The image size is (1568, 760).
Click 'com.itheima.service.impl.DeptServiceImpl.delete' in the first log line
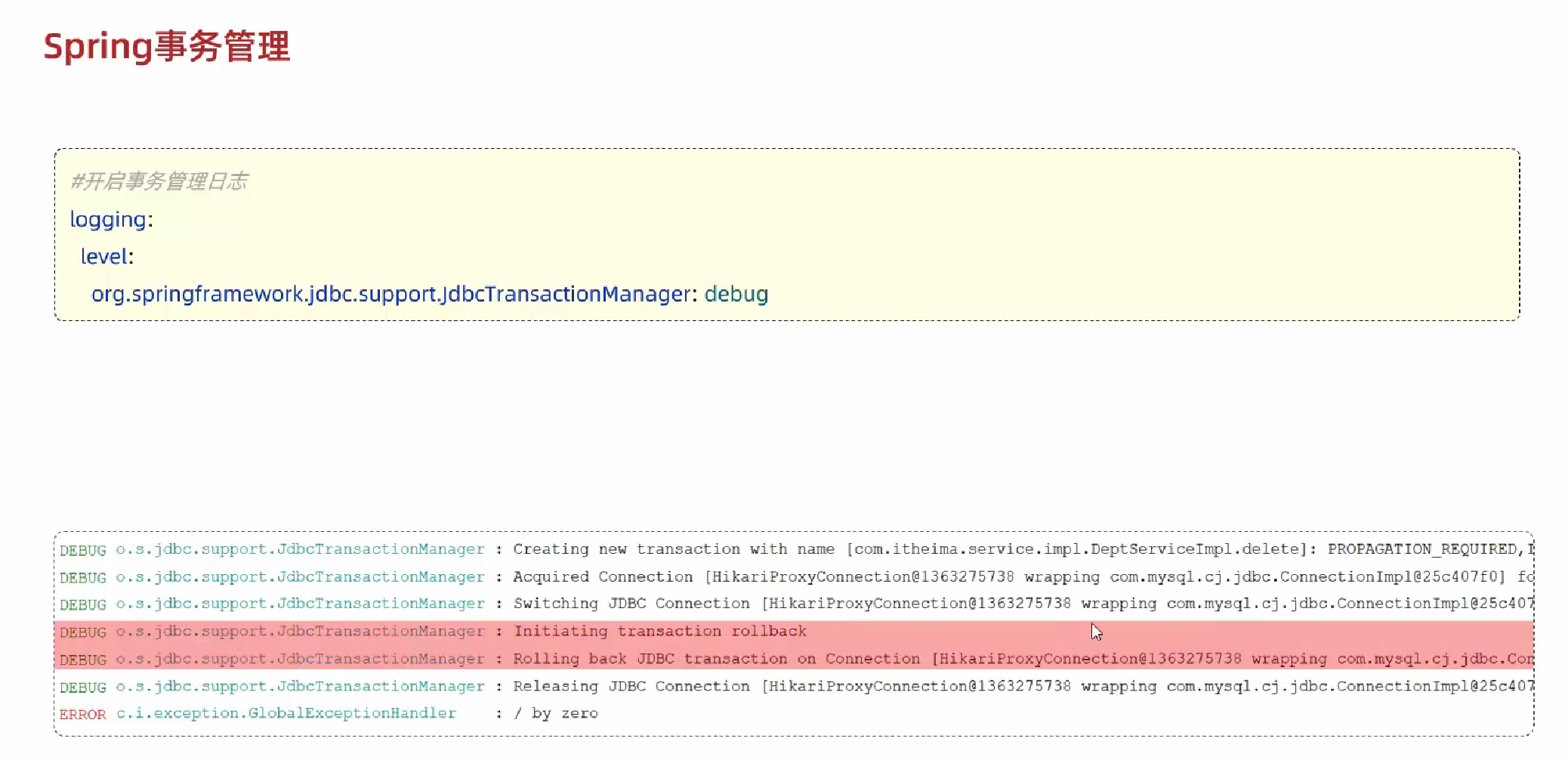pos(1076,549)
